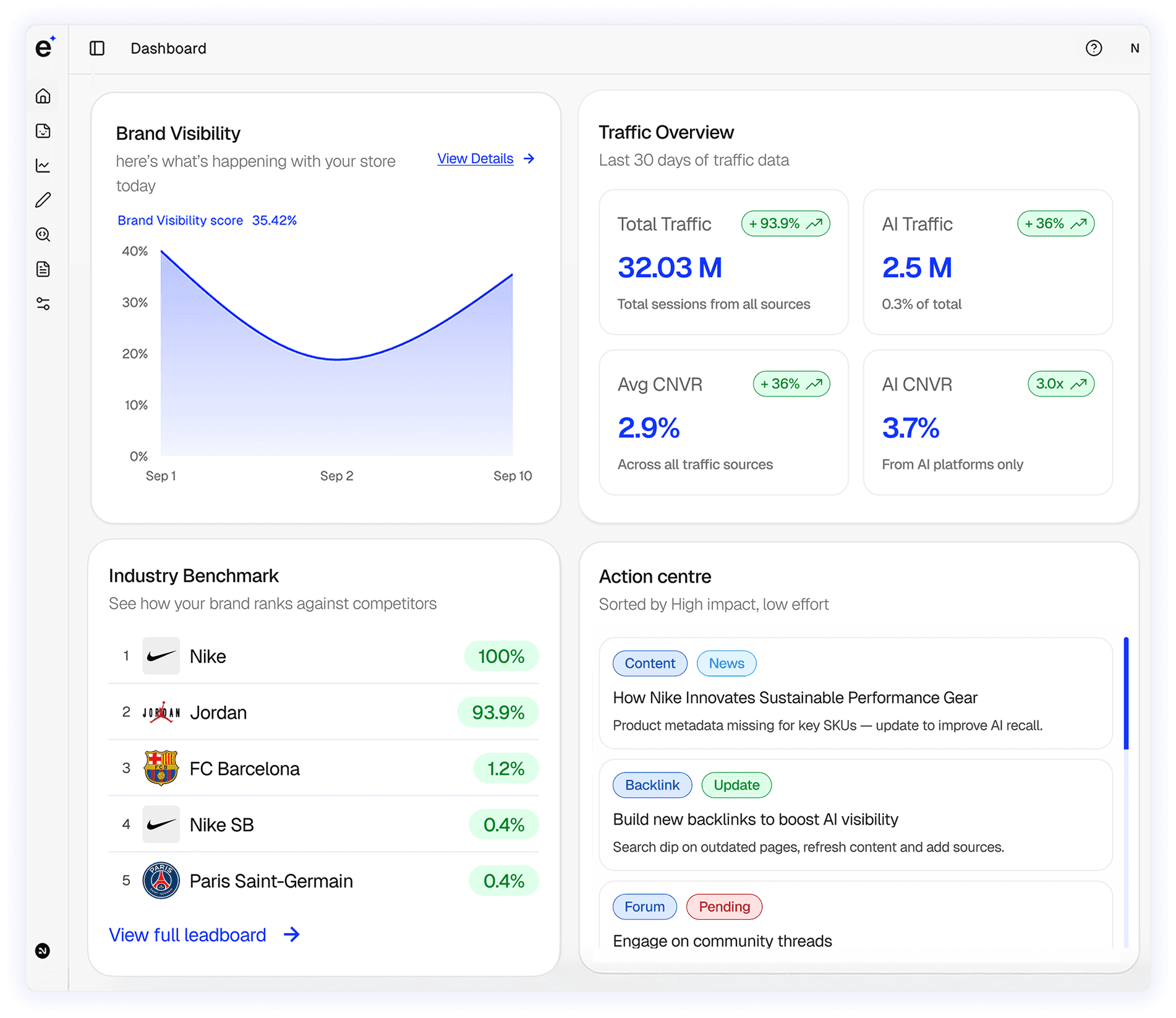
Task: Click the Nike SB logo
Action: pyautogui.click(x=161, y=824)
